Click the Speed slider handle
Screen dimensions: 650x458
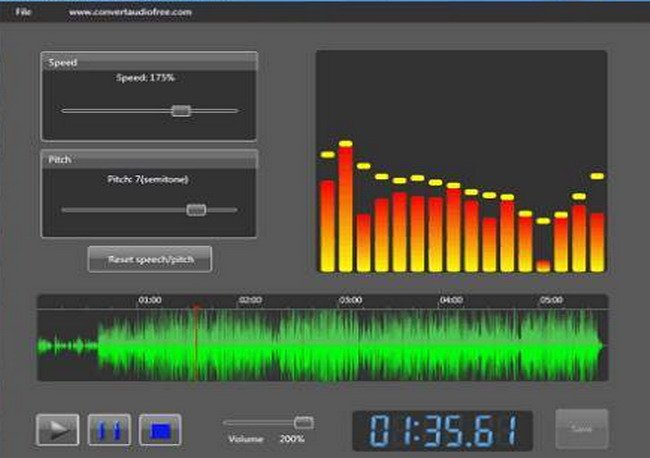click(x=180, y=110)
